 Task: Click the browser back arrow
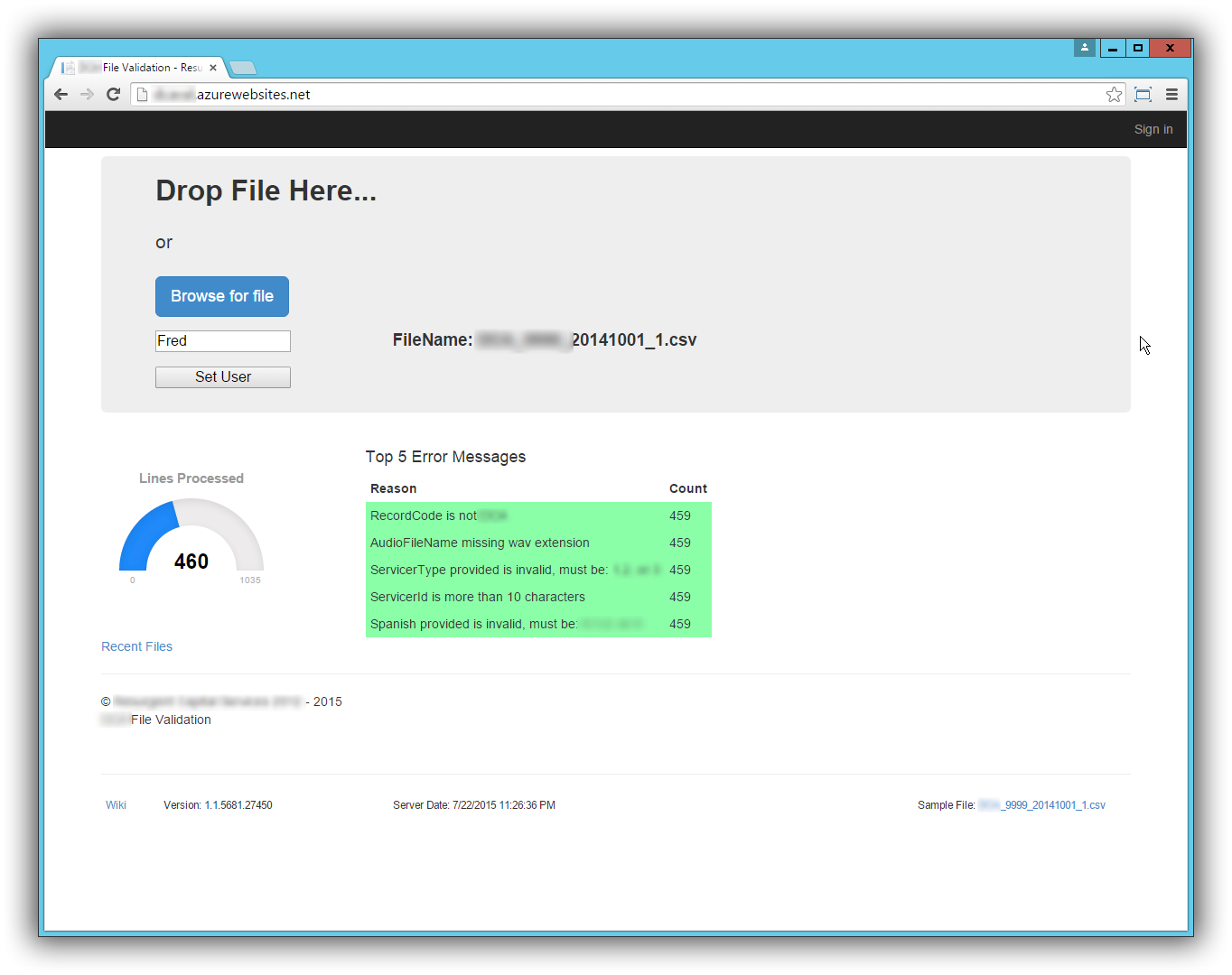coord(61,95)
